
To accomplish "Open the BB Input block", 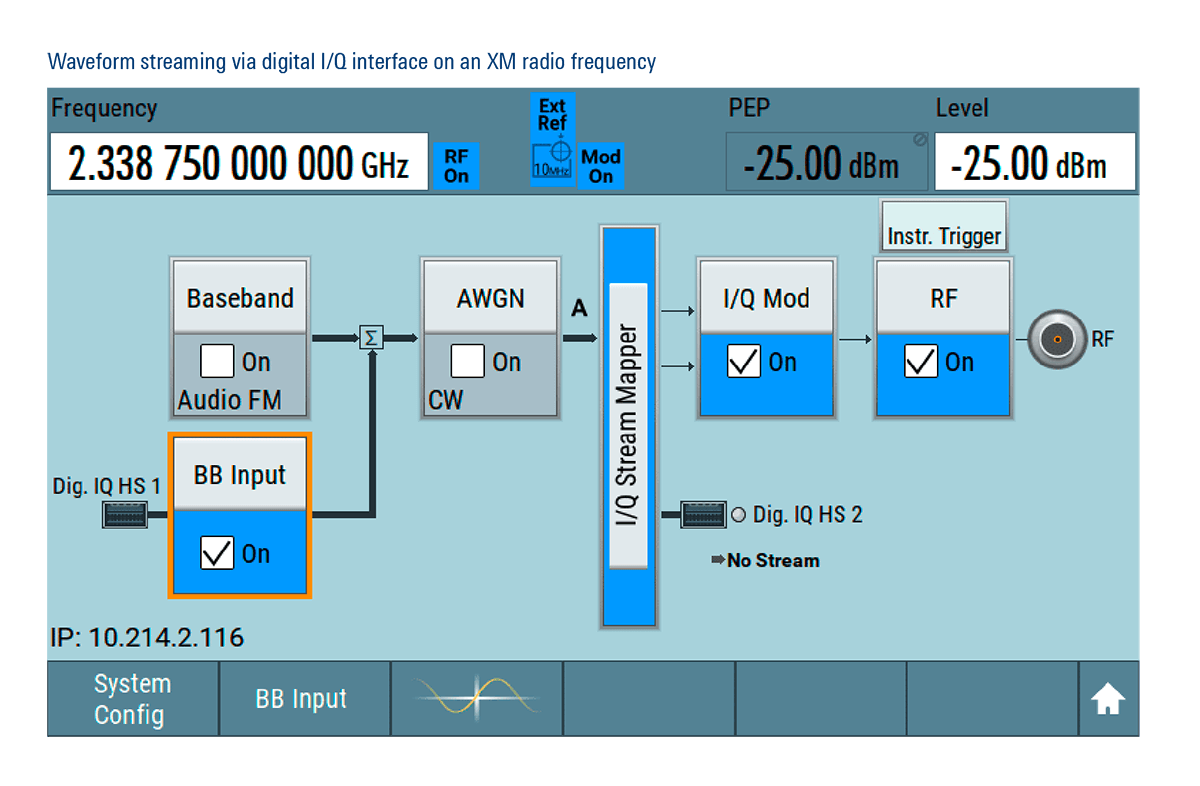I will click(x=240, y=475).
